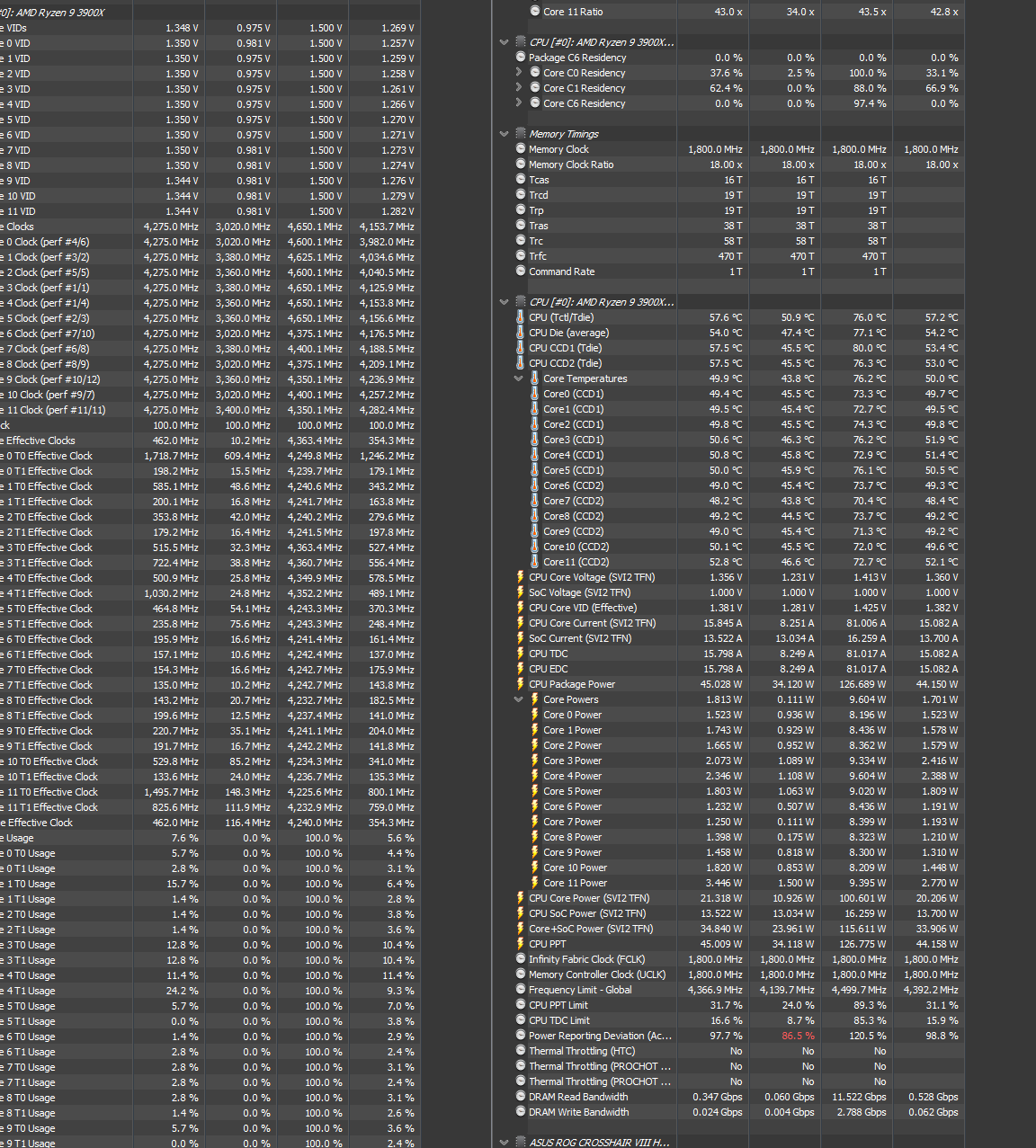
Task: Select the 0 T0 Effective Clock row
Action: (x=210, y=456)
